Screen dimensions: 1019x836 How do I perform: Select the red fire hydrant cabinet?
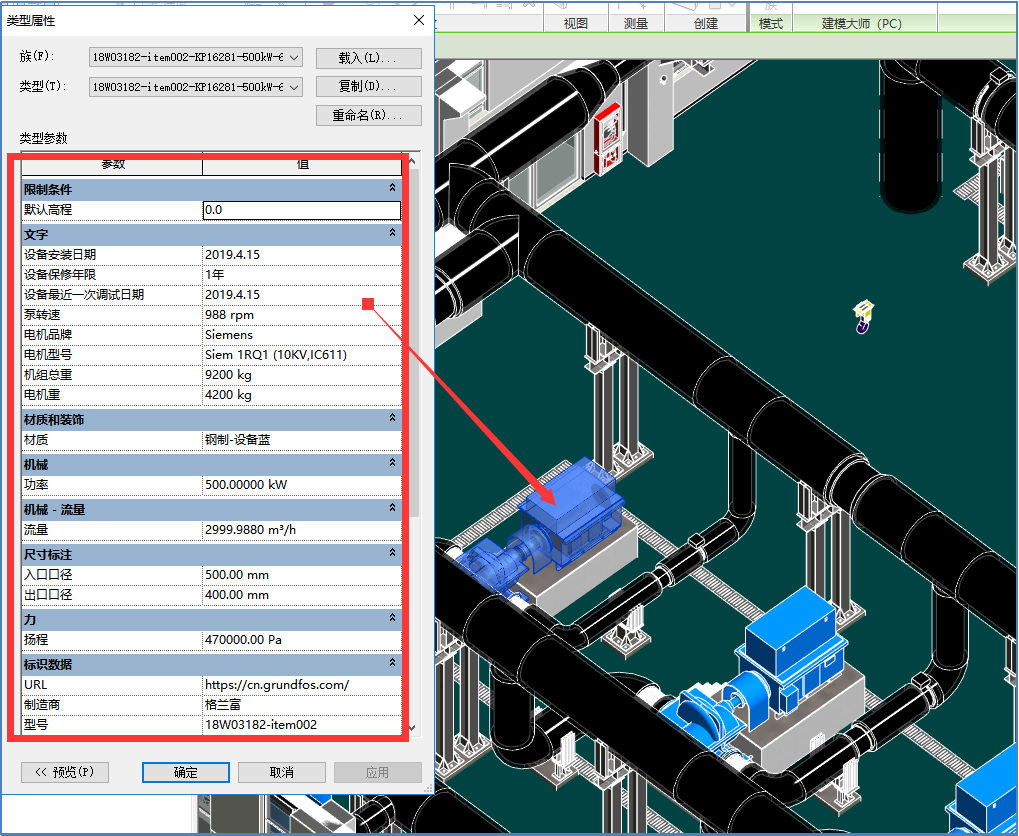607,138
